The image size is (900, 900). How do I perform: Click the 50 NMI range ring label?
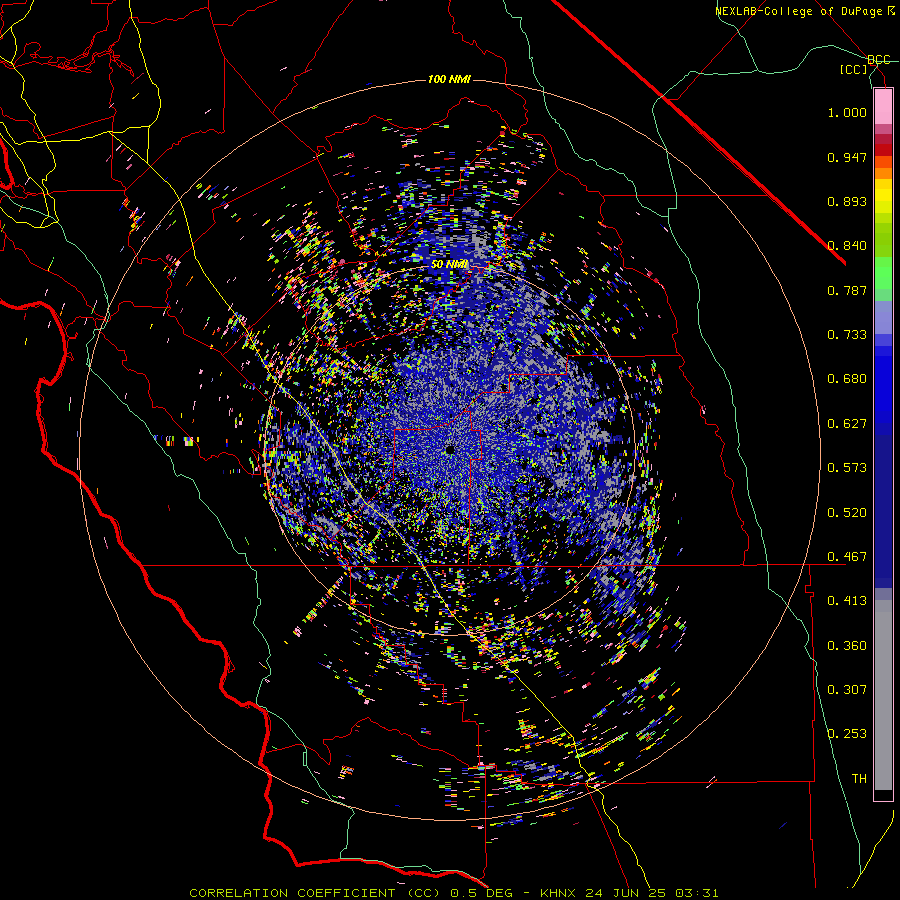pos(449,265)
